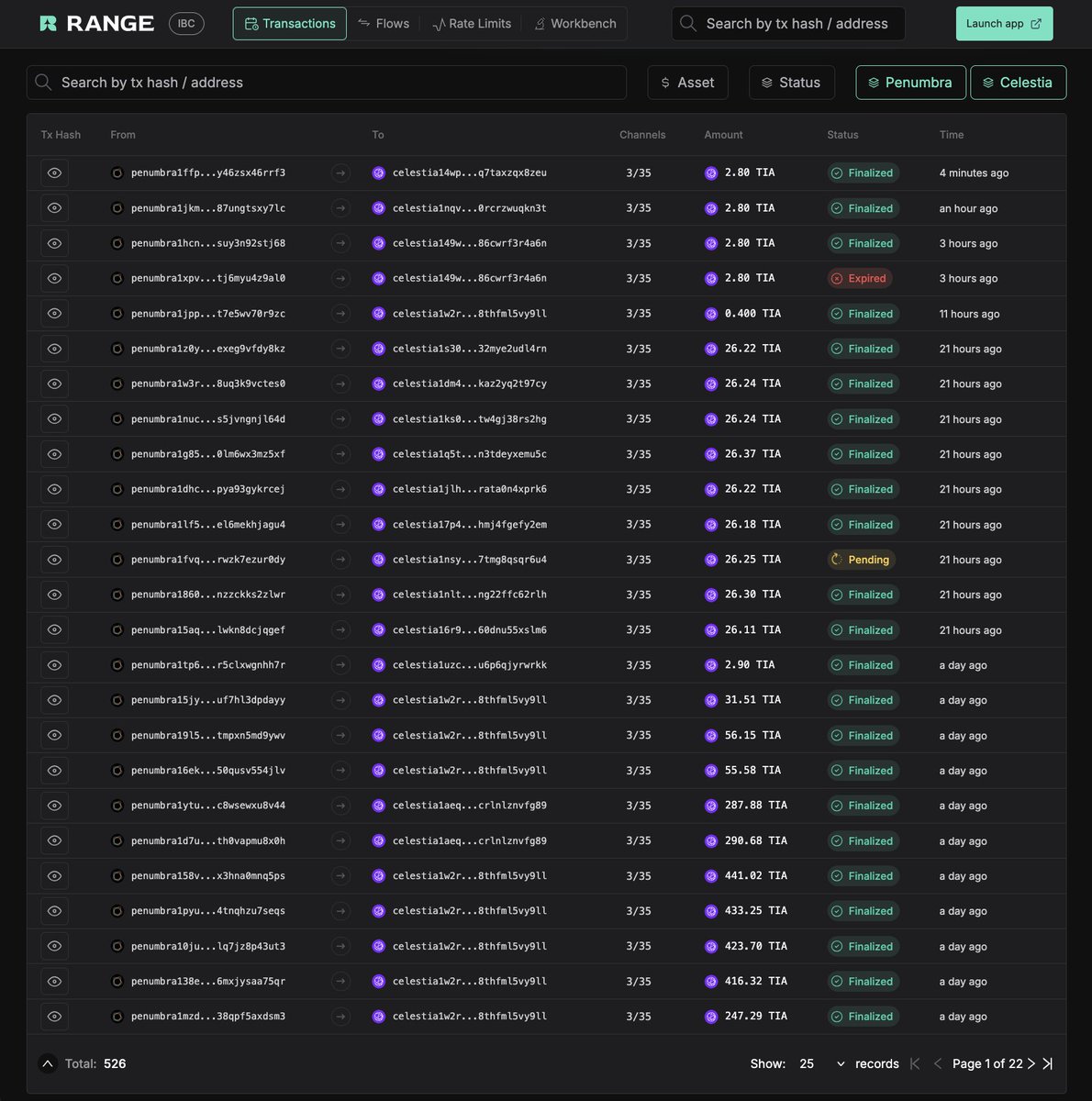The width and height of the screenshot is (1092, 1101).
Task: Open sender address penumbra19l5...tmpxn5md9ywv
Action: click(x=208, y=735)
